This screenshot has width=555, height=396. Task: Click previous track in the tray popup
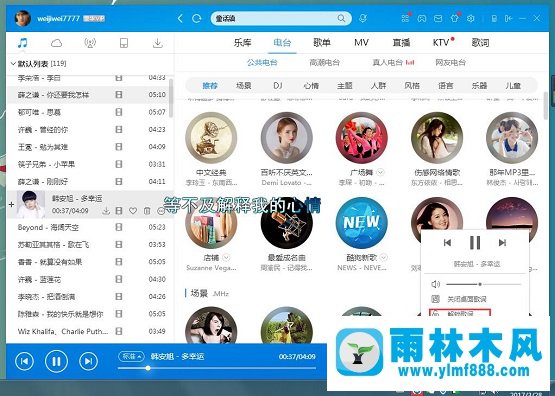click(447, 243)
